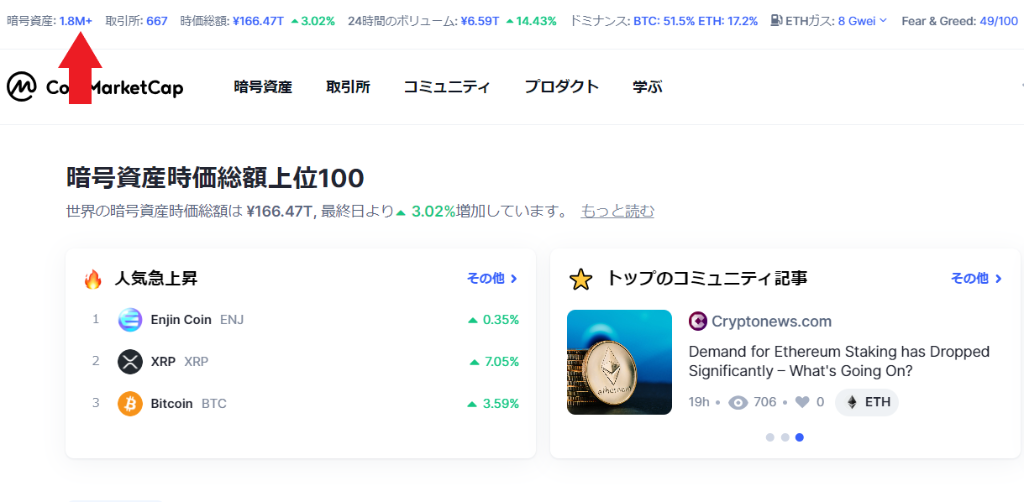
Task: Click the fire icon beside 人気急上昇
Action: [93, 279]
